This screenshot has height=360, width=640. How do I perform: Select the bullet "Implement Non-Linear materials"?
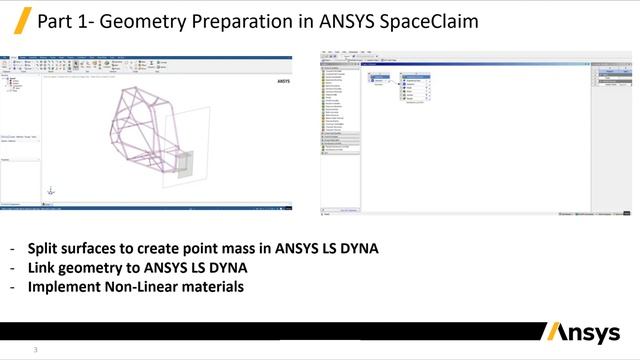[136, 287]
